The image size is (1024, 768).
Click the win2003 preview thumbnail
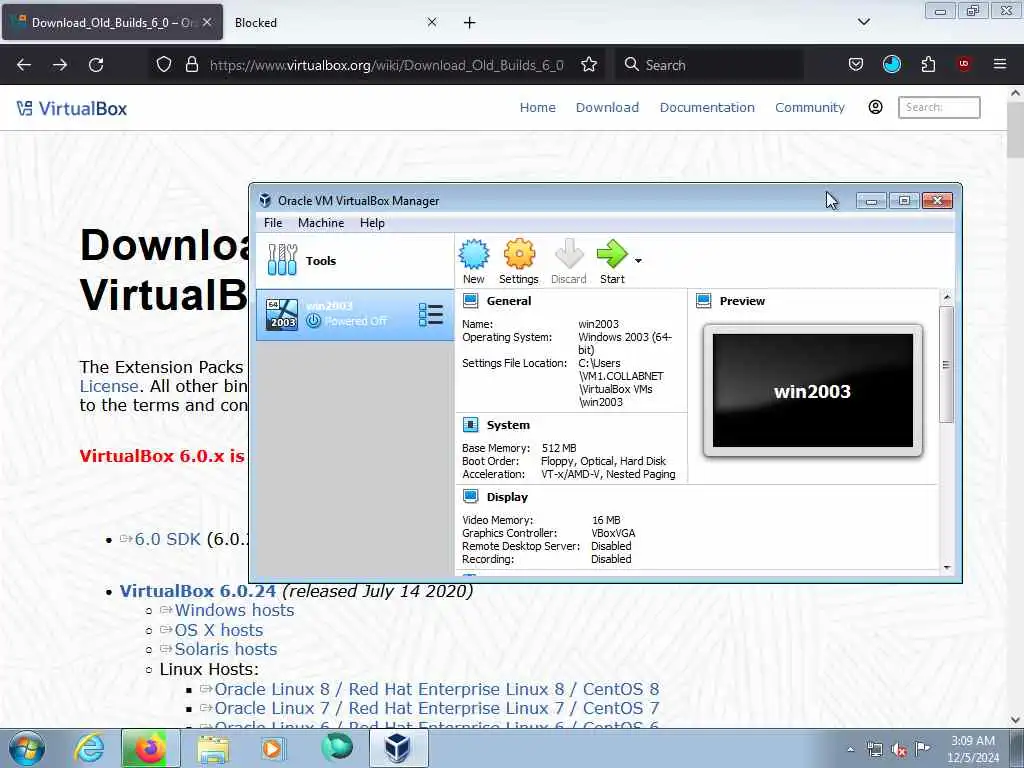click(x=812, y=391)
